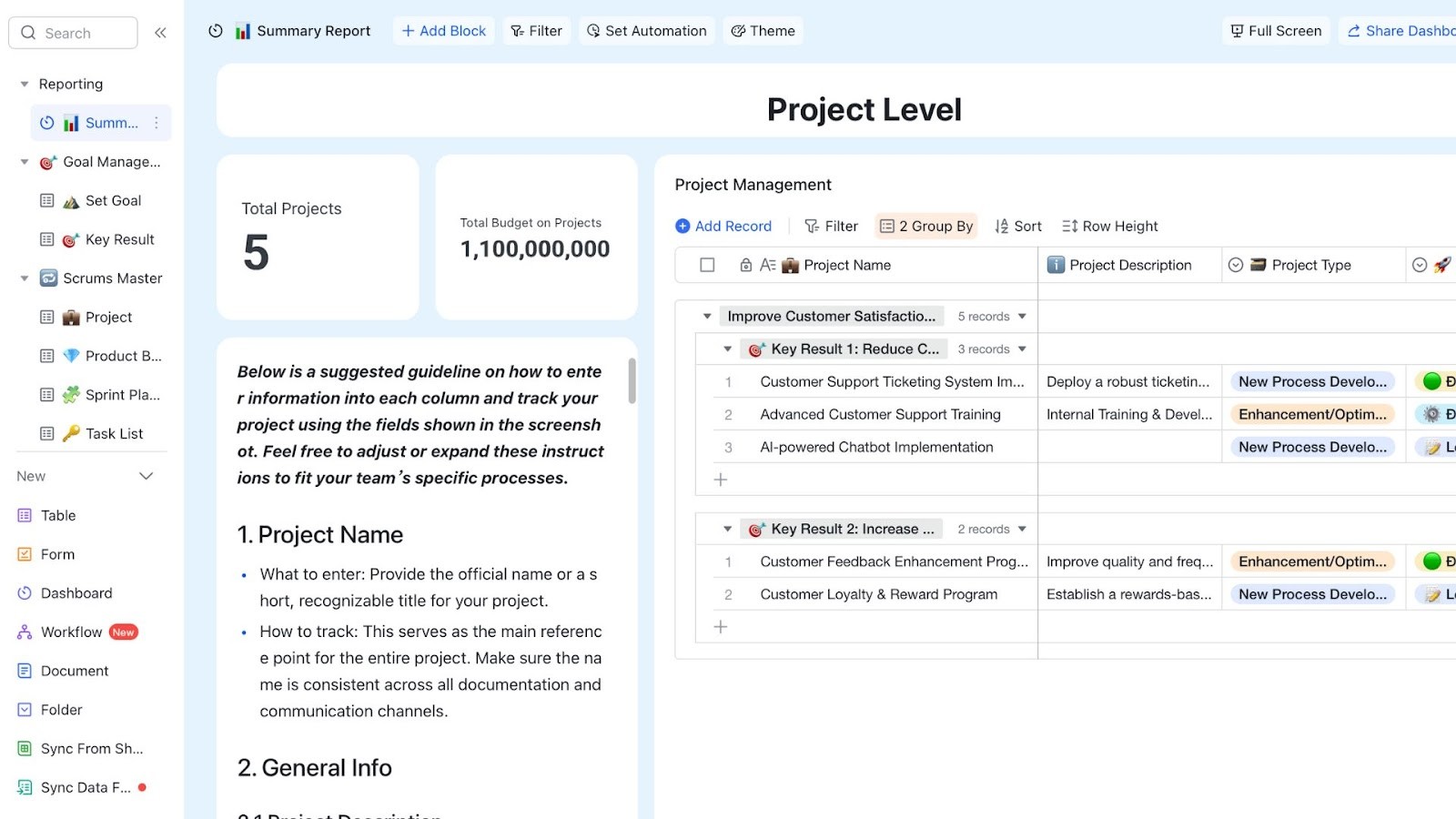Image resolution: width=1456 pixels, height=819 pixels.
Task: Tick the checkbox on Summary Report page item
Action: click(45, 122)
